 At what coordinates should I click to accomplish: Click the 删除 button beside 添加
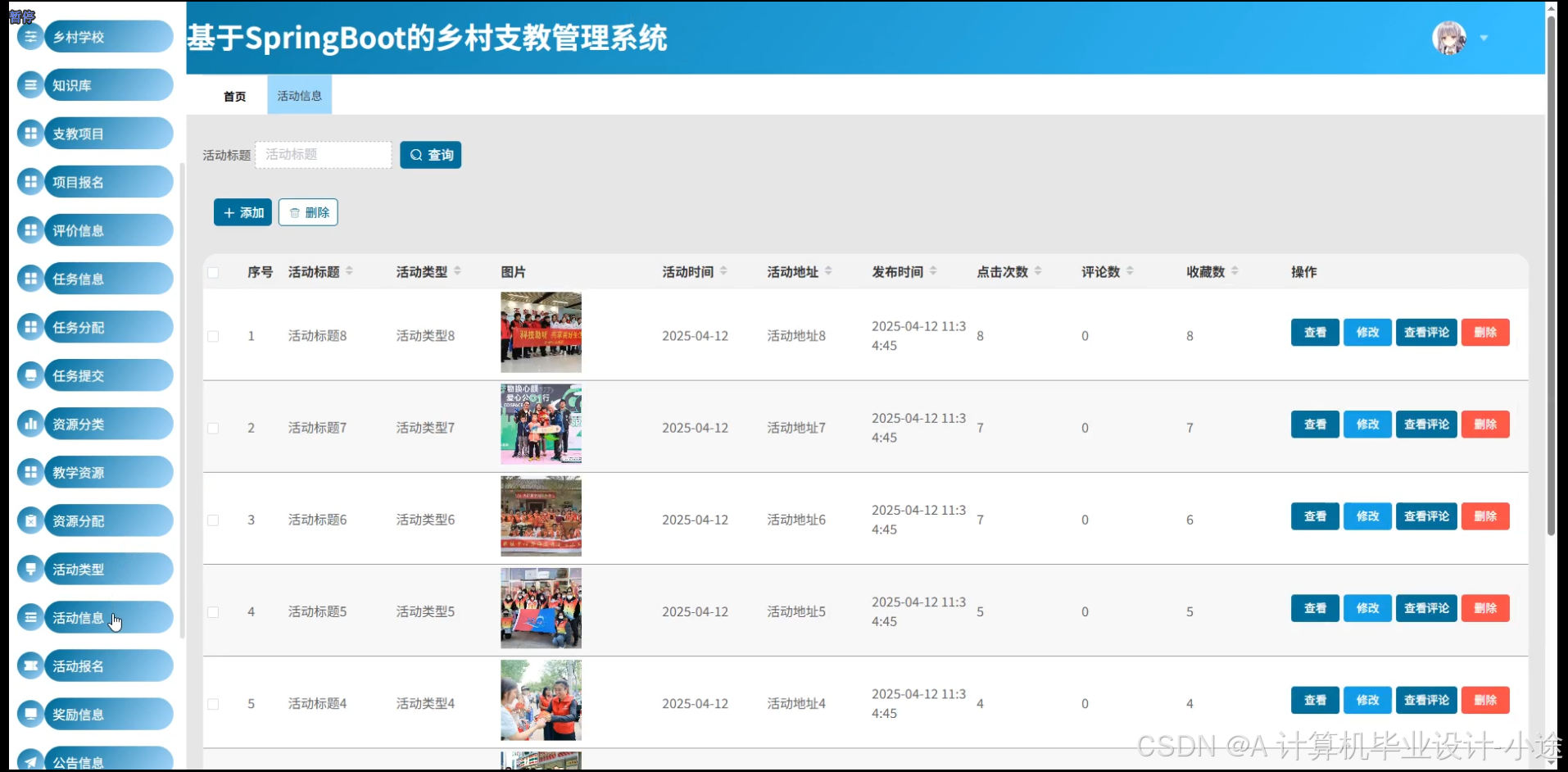[308, 212]
